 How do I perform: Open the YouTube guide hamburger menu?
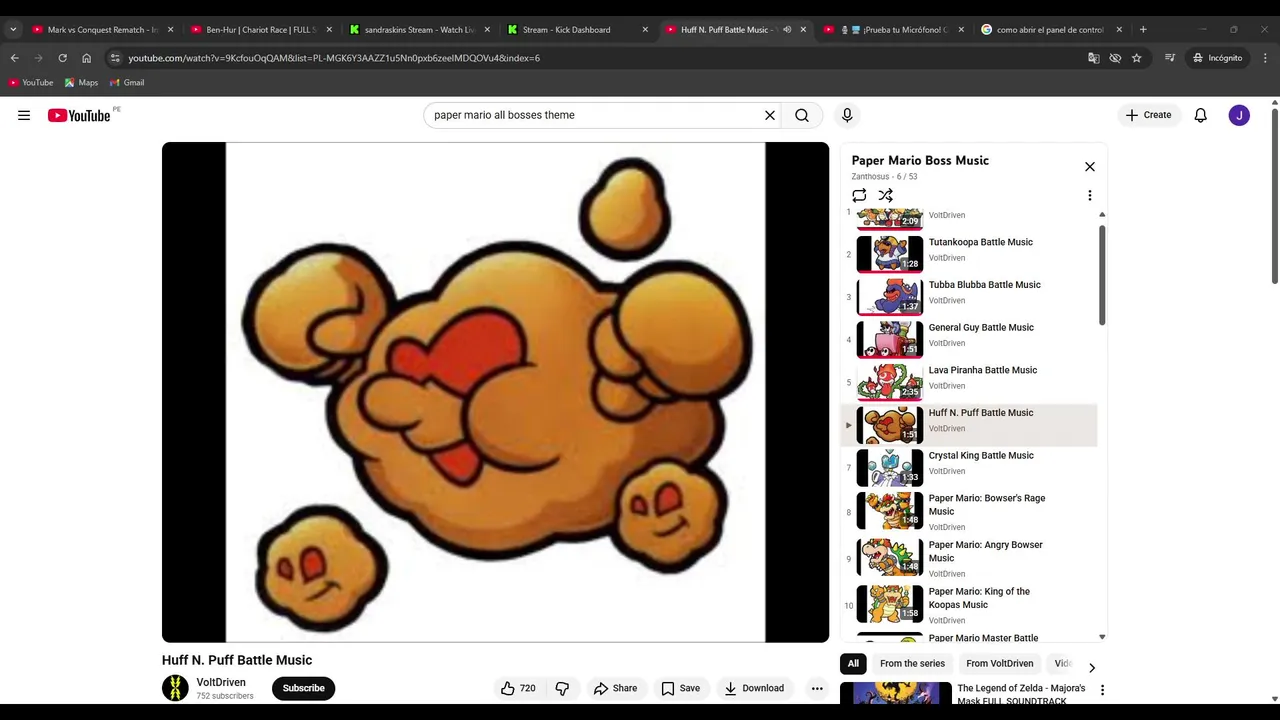[24, 115]
